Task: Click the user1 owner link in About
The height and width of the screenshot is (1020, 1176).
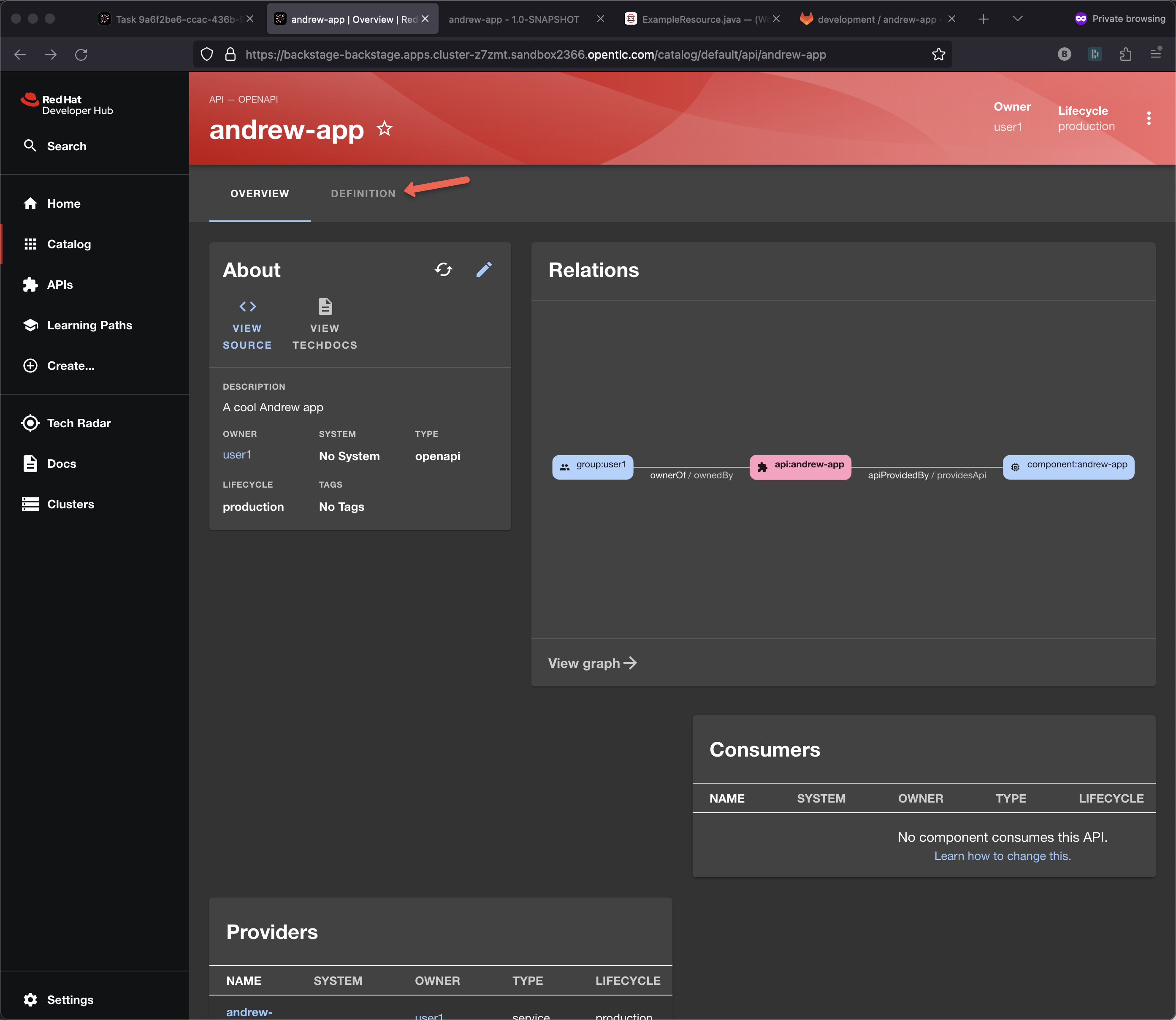Action: coord(237,455)
